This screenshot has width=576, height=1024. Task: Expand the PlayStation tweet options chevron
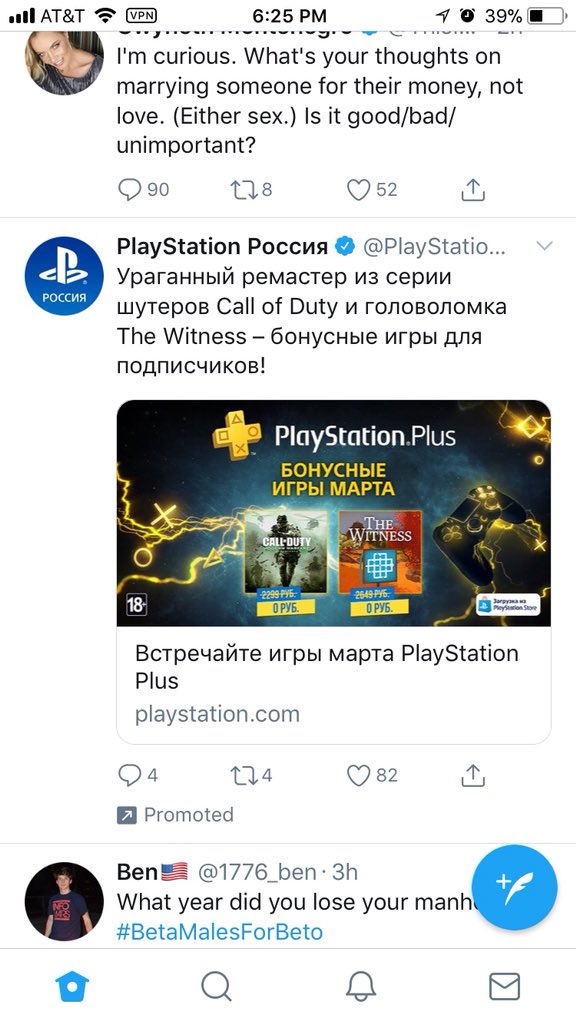tap(544, 246)
